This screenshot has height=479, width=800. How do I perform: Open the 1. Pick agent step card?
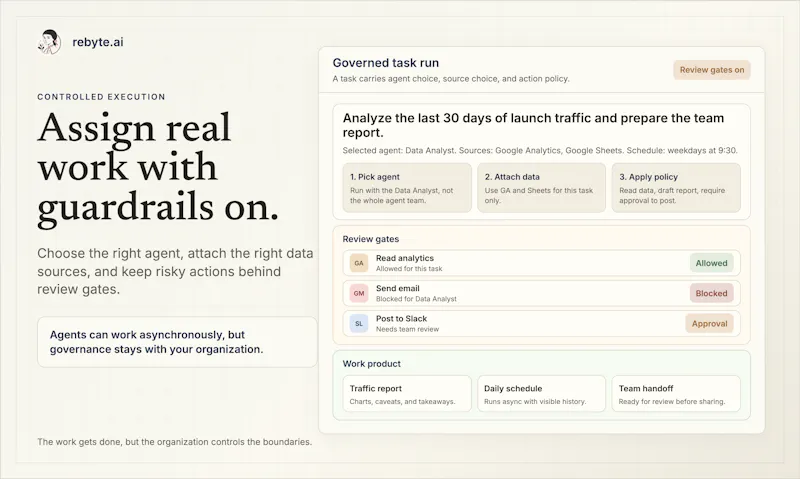[407, 188]
